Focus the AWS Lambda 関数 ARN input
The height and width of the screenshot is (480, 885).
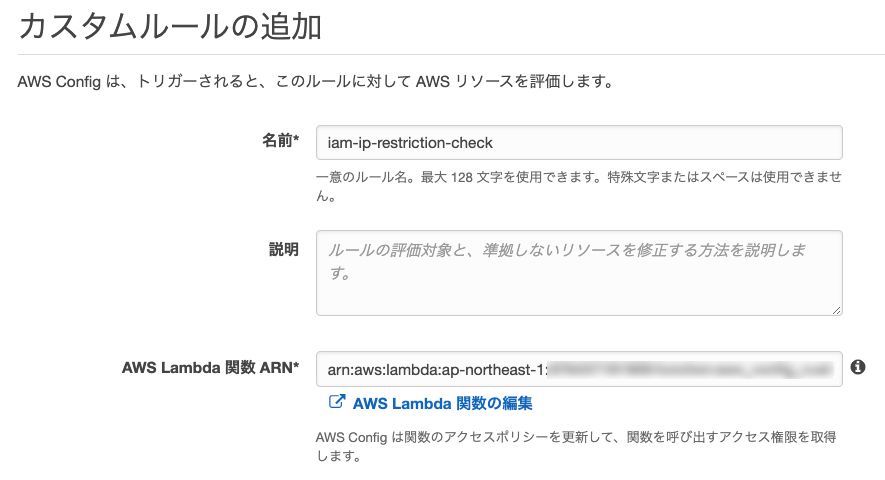(x=578, y=369)
